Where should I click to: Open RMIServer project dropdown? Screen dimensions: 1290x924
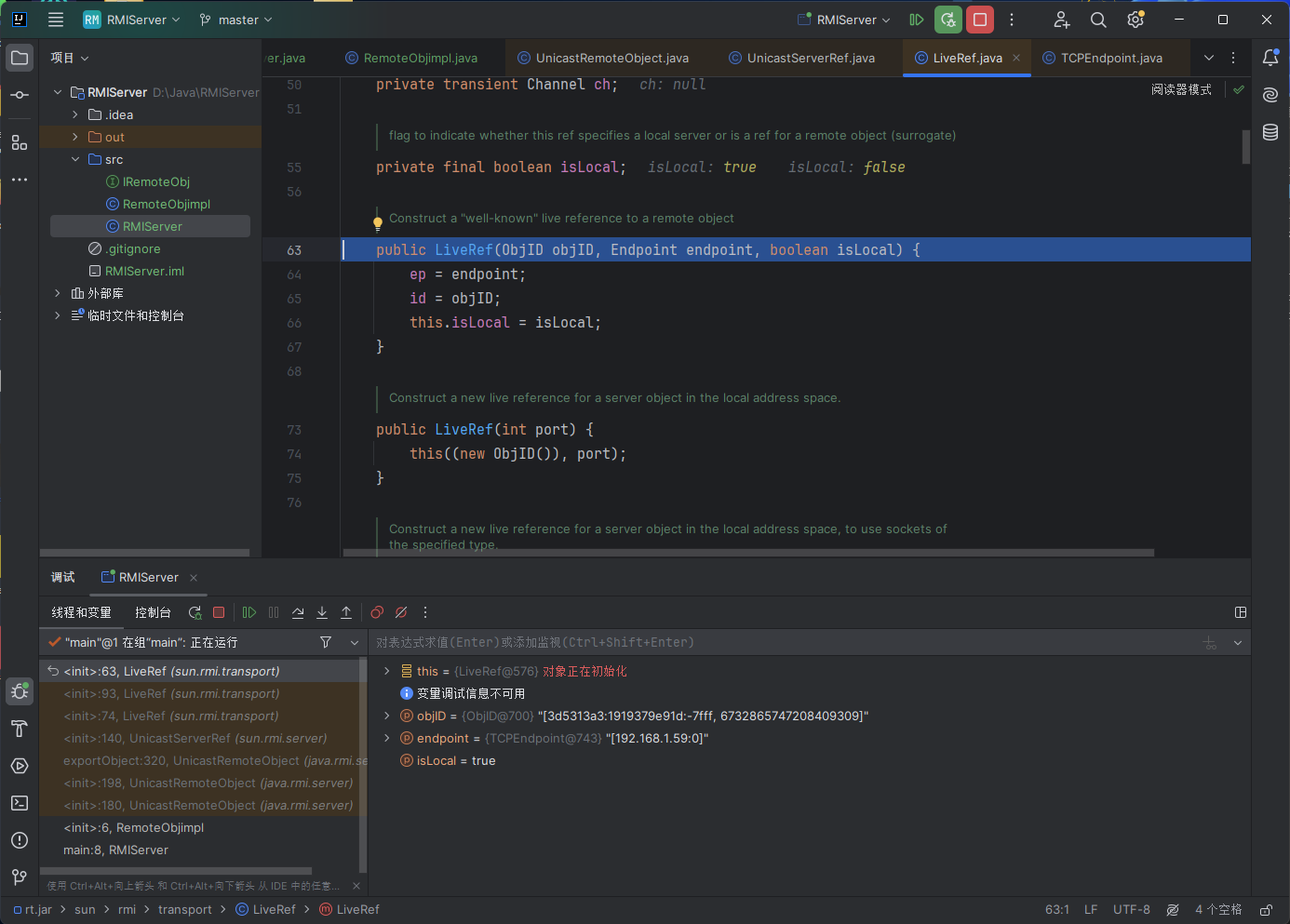[131, 20]
